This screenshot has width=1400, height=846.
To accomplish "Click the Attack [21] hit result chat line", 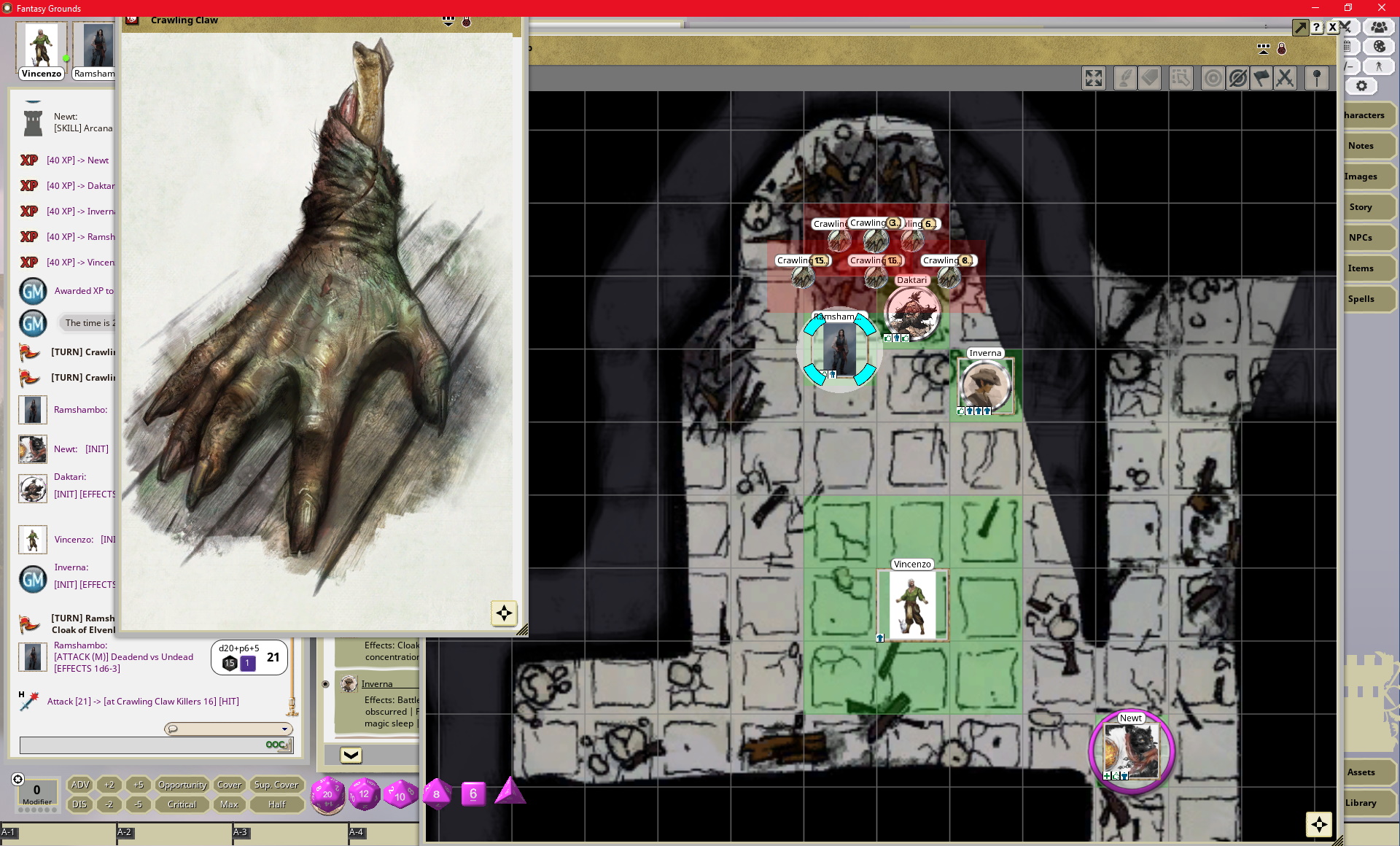I will pos(143,702).
